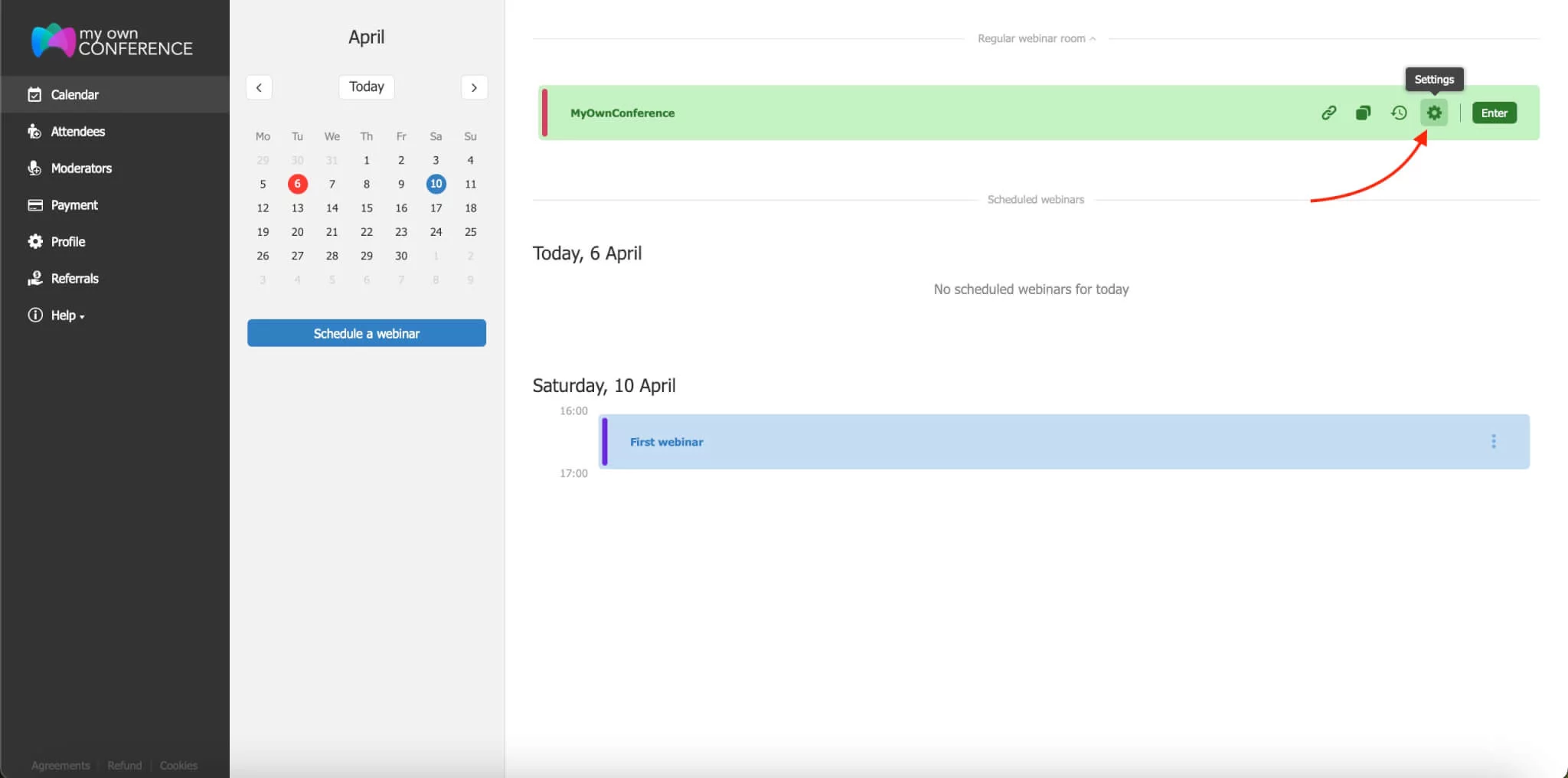Open the Referrals section
Viewport: 1568px width, 778px height.
point(74,278)
